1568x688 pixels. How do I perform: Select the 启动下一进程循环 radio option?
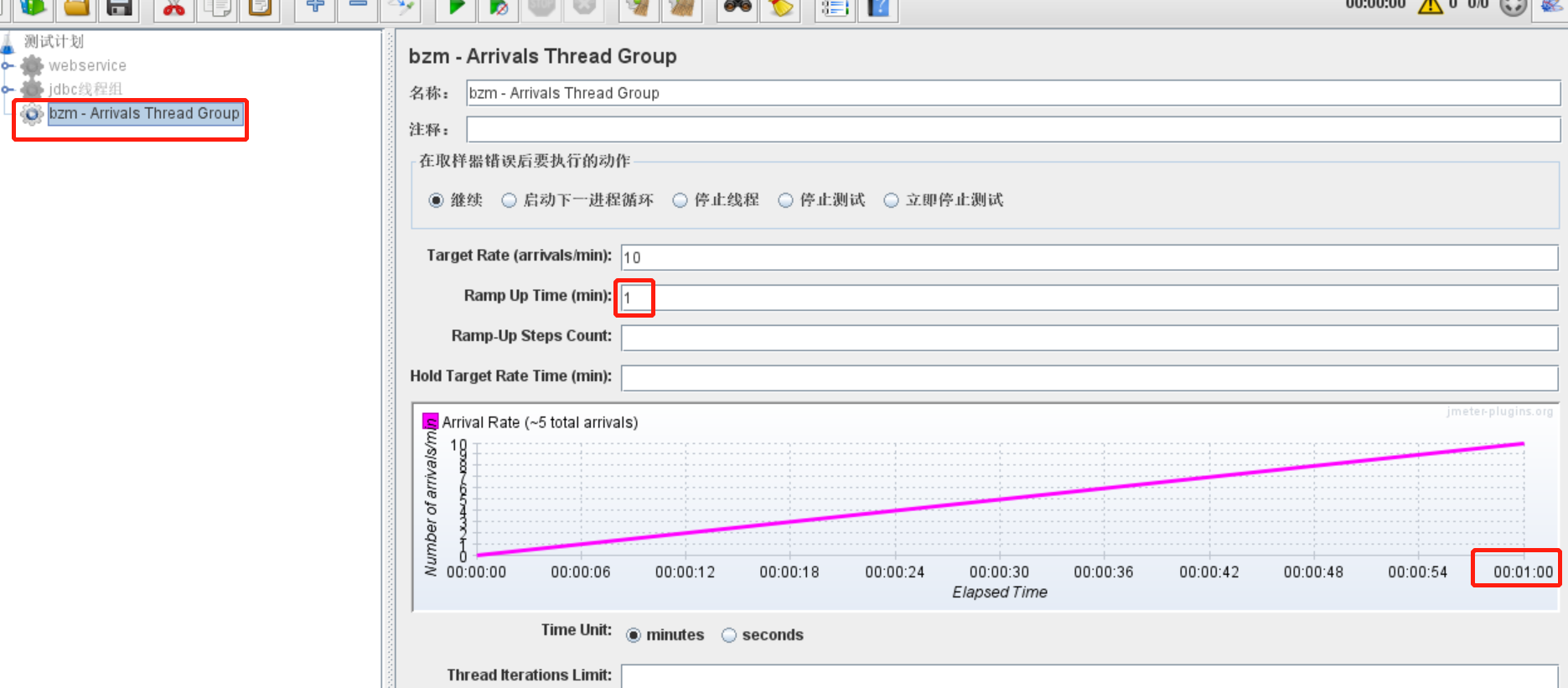509,200
